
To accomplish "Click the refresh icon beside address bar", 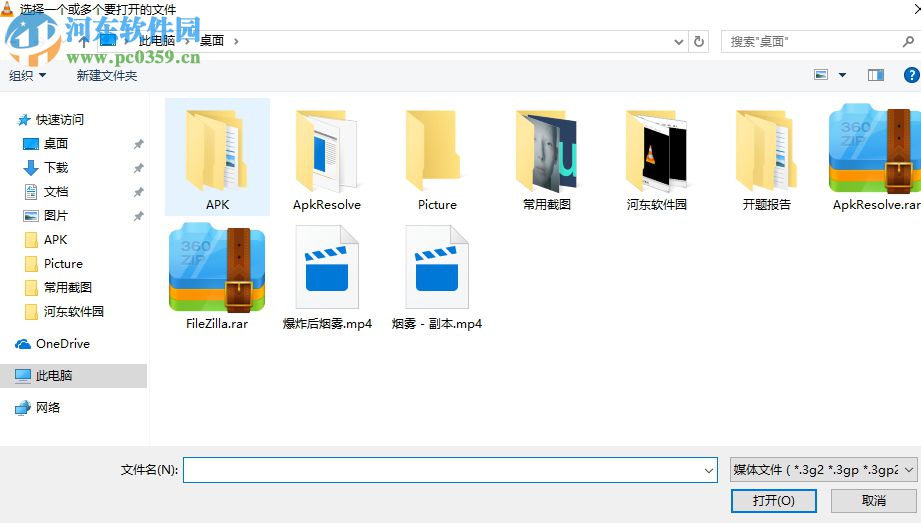I will pos(698,42).
